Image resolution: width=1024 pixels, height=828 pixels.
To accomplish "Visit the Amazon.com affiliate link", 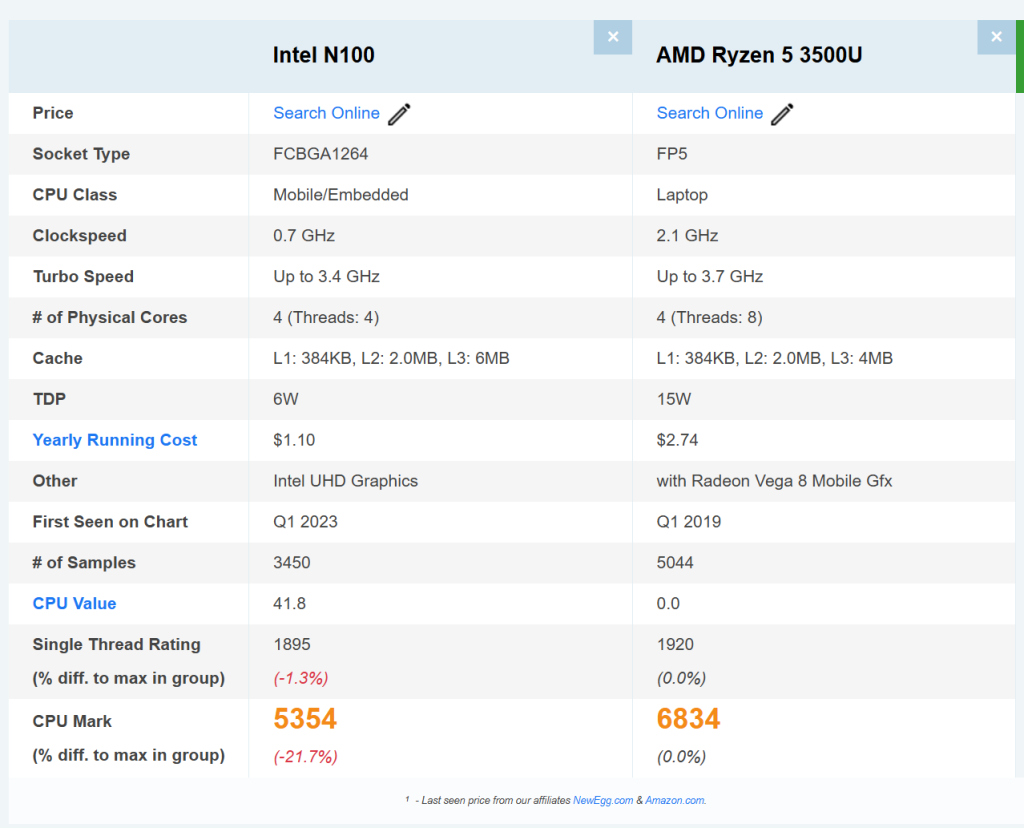I will click(675, 800).
